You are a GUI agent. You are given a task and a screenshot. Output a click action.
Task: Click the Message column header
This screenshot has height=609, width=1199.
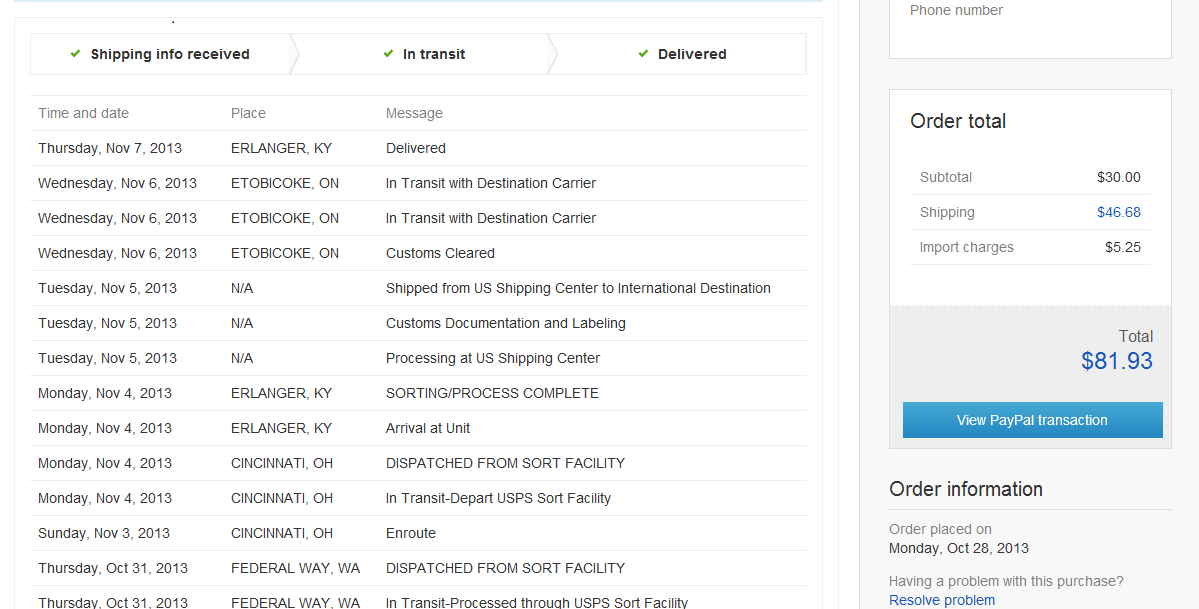(414, 113)
